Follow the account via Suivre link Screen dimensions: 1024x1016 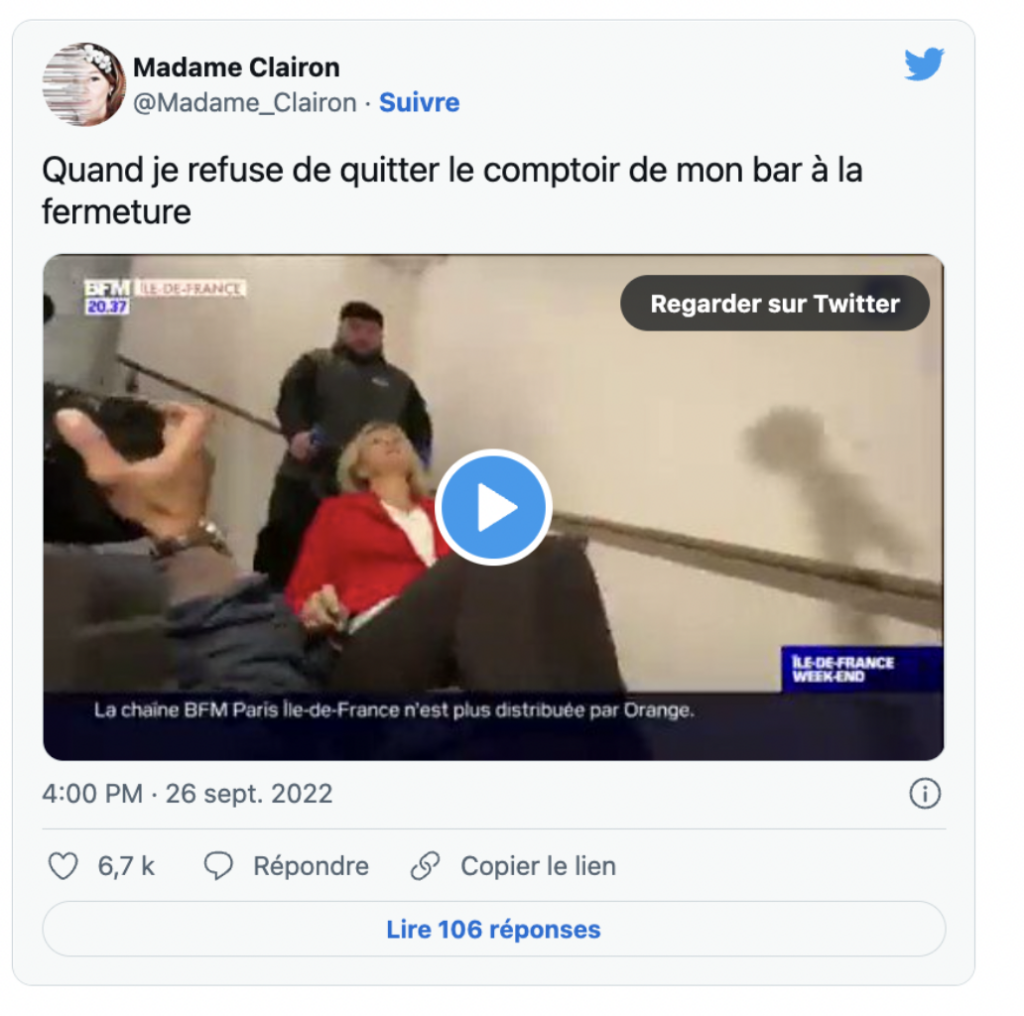coord(419,103)
